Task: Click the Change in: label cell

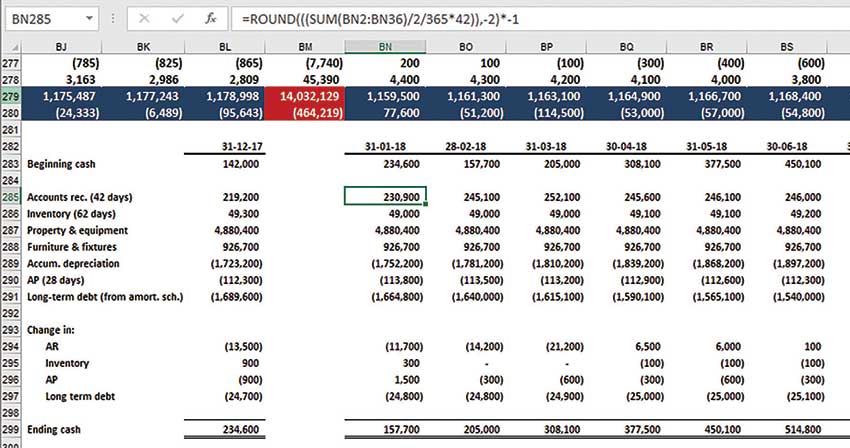Action: pos(56,328)
